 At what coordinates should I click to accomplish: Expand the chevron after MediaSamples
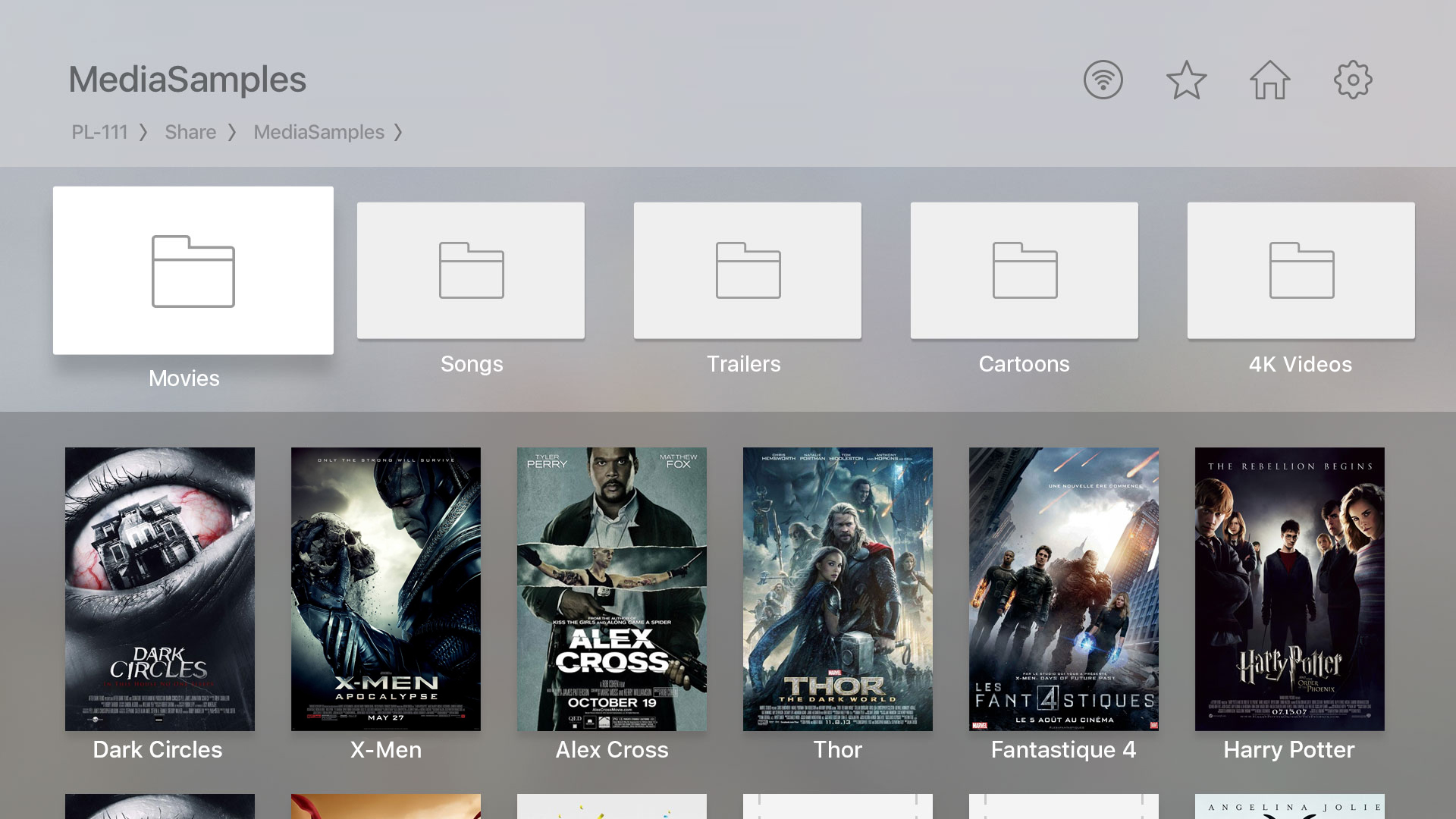coord(400,132)
